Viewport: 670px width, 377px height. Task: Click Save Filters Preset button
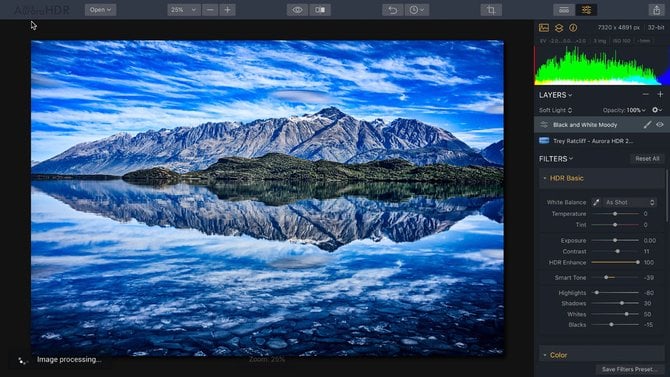click(630, 369)
